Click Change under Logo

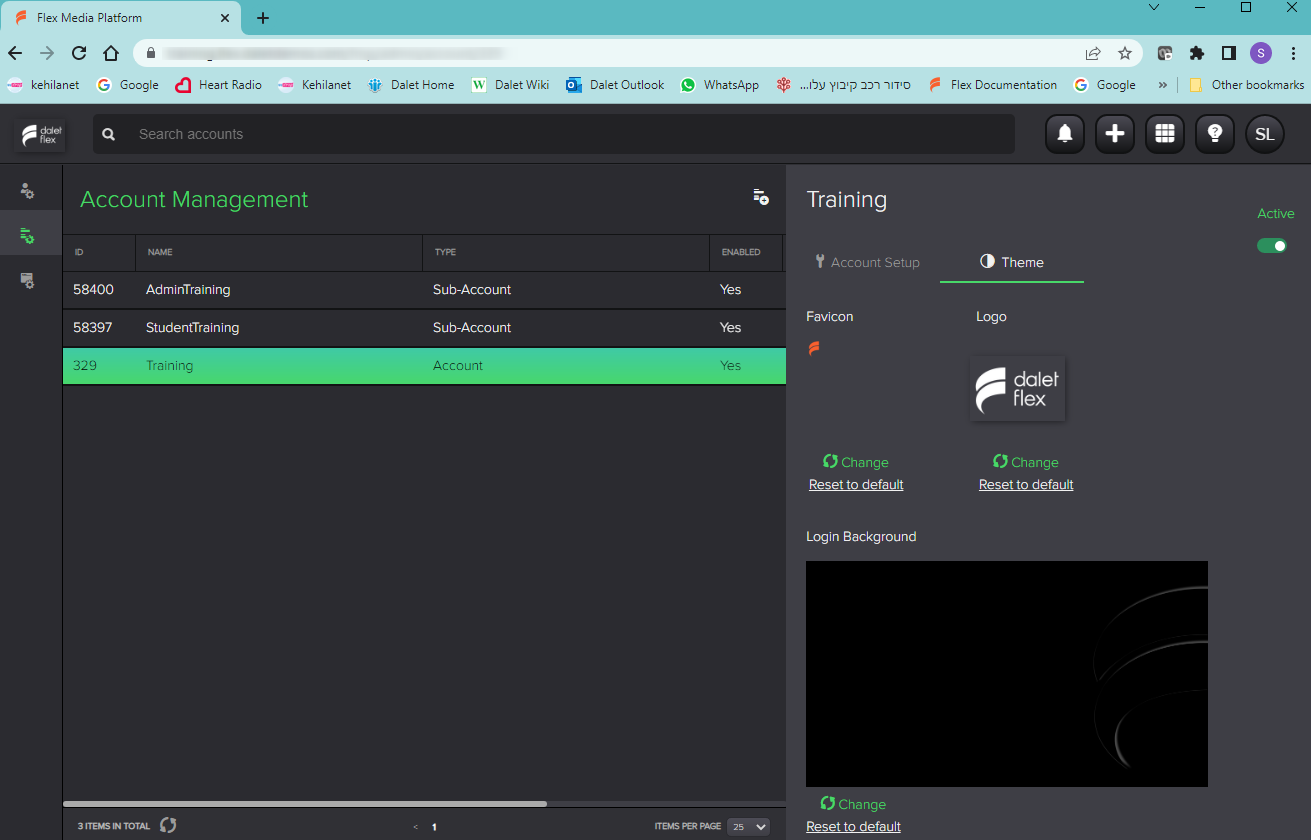click(1025, 462)
